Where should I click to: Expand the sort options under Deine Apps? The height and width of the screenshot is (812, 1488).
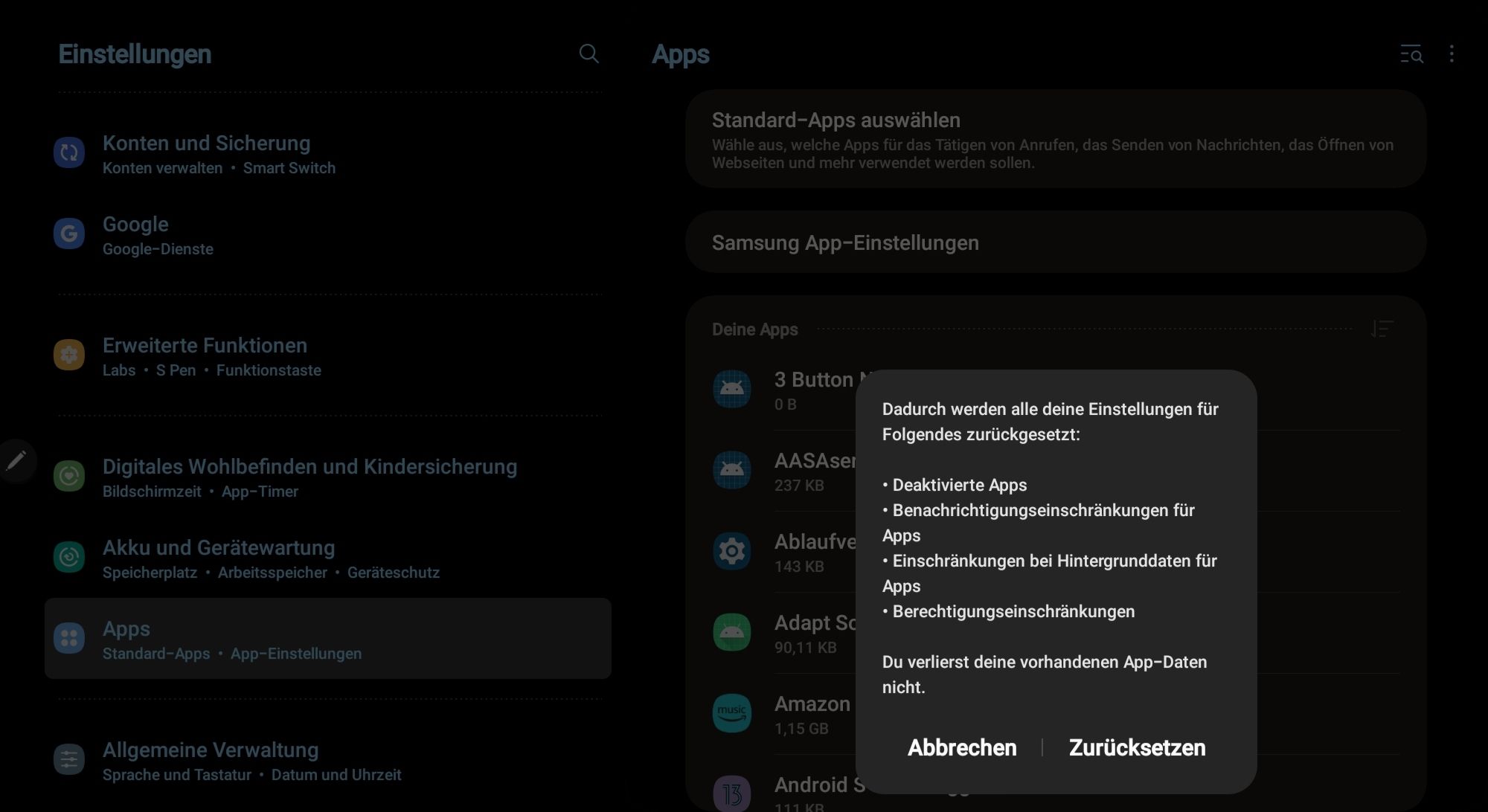[x=1382, y=329]
